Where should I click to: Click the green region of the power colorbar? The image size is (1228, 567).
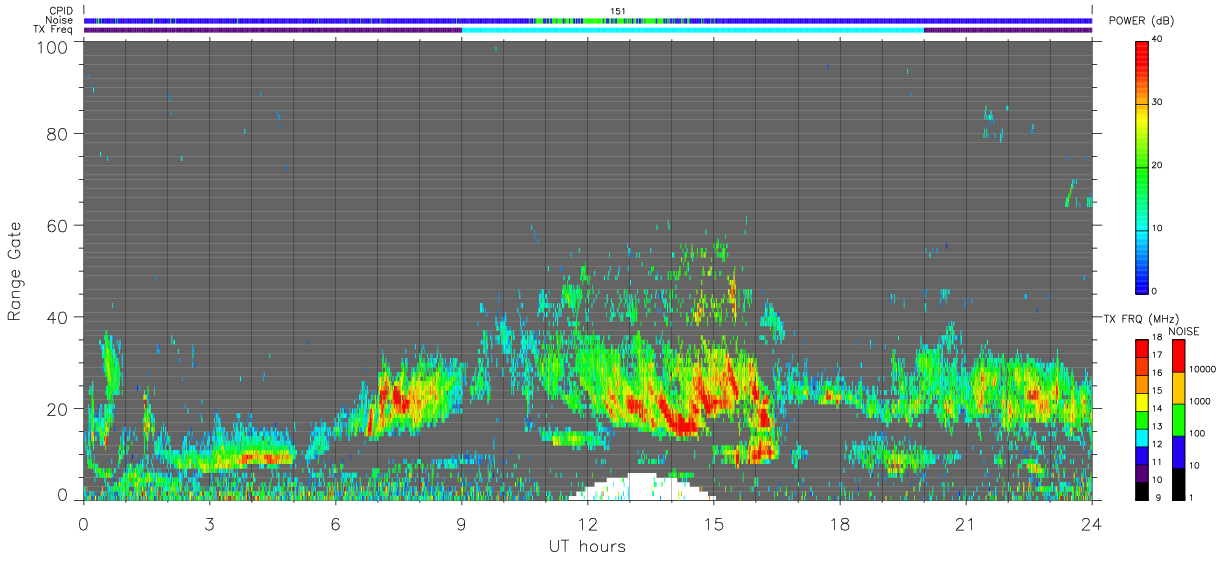point(1141,170)
